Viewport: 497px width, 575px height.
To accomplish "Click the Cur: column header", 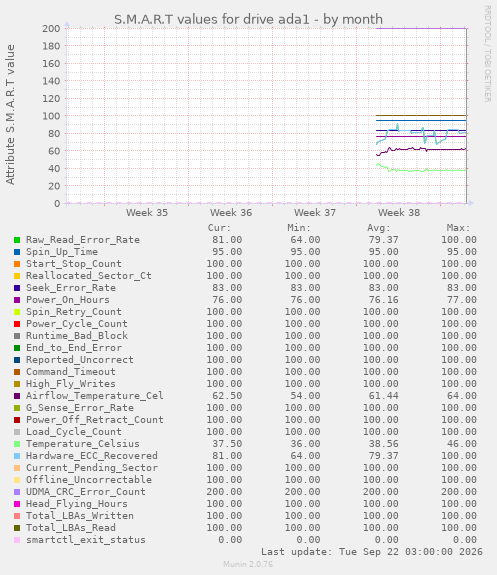I will [x=219, y=228].
